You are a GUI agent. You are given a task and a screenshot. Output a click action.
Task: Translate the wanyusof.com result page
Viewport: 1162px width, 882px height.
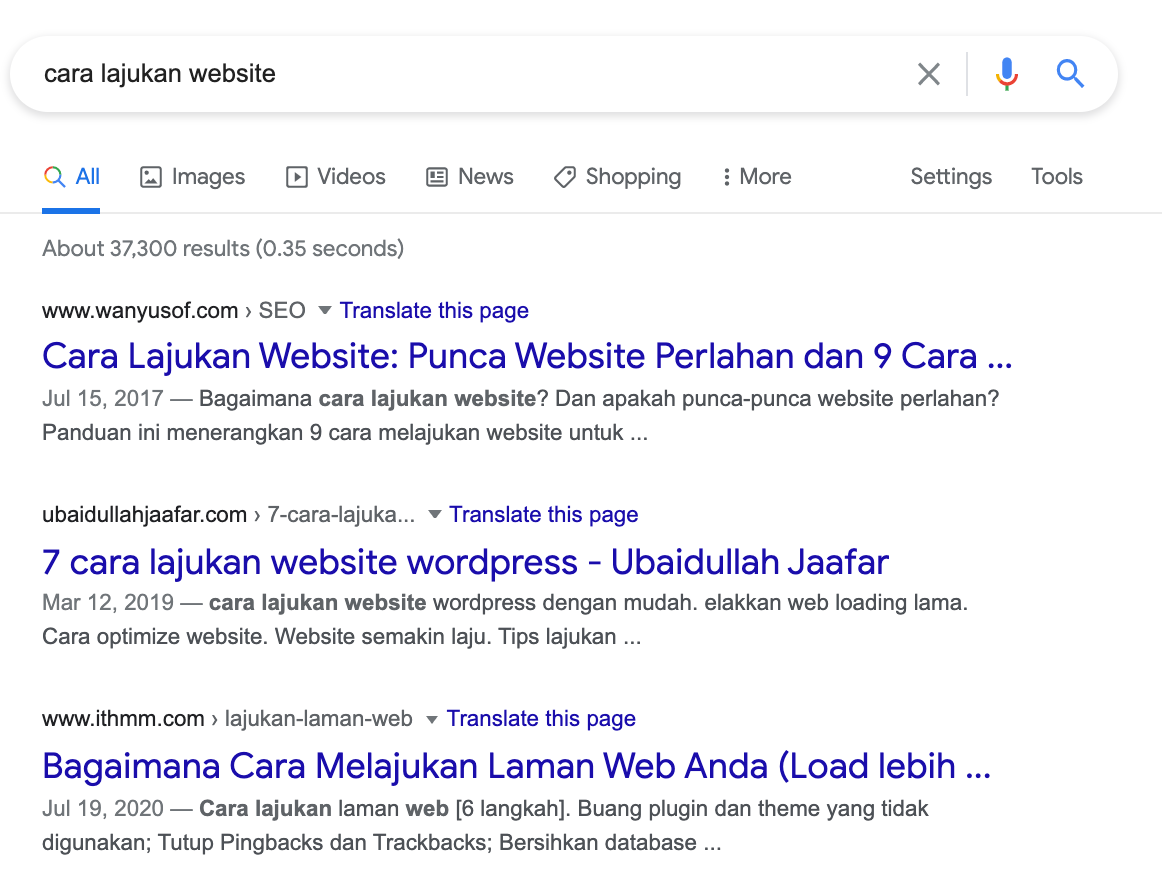(434, 311)
